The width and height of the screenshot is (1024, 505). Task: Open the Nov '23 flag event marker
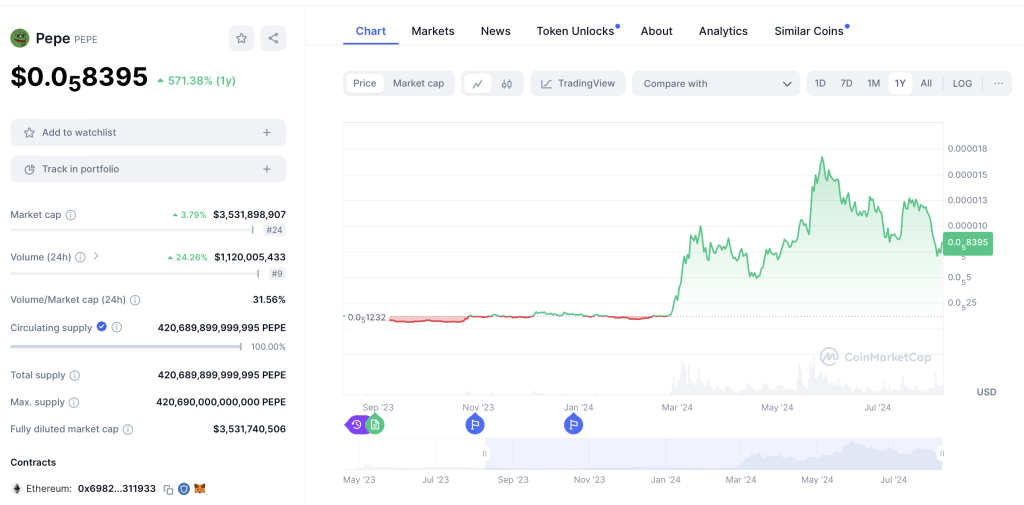[x=475, y=425]
